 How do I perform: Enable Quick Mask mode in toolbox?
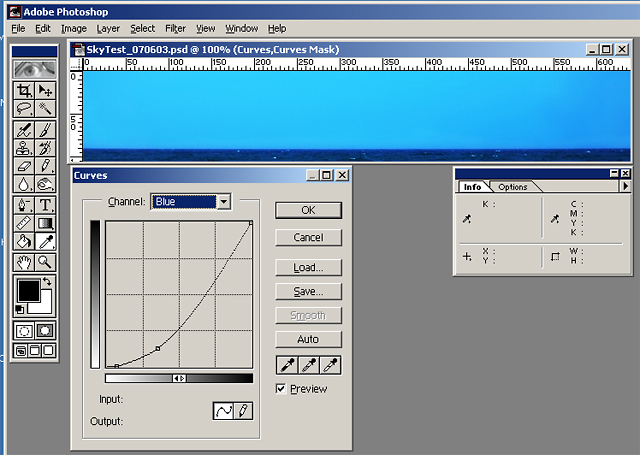click(45, 330)
